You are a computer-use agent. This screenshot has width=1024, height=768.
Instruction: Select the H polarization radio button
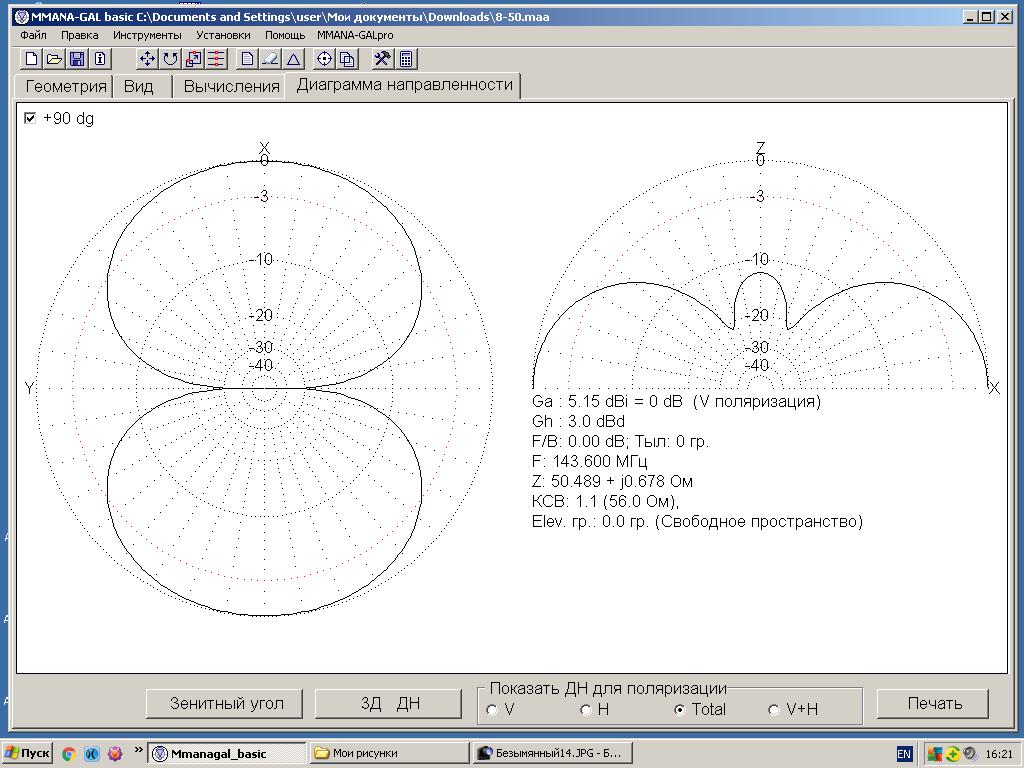pyautogui.click(x=586, y=710)
